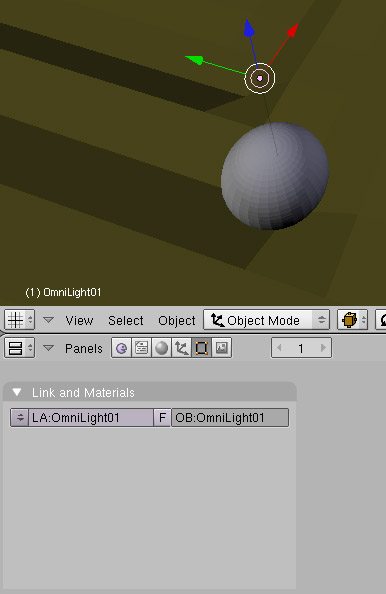
Task: Select the gray sphere object
Action: 275,176
